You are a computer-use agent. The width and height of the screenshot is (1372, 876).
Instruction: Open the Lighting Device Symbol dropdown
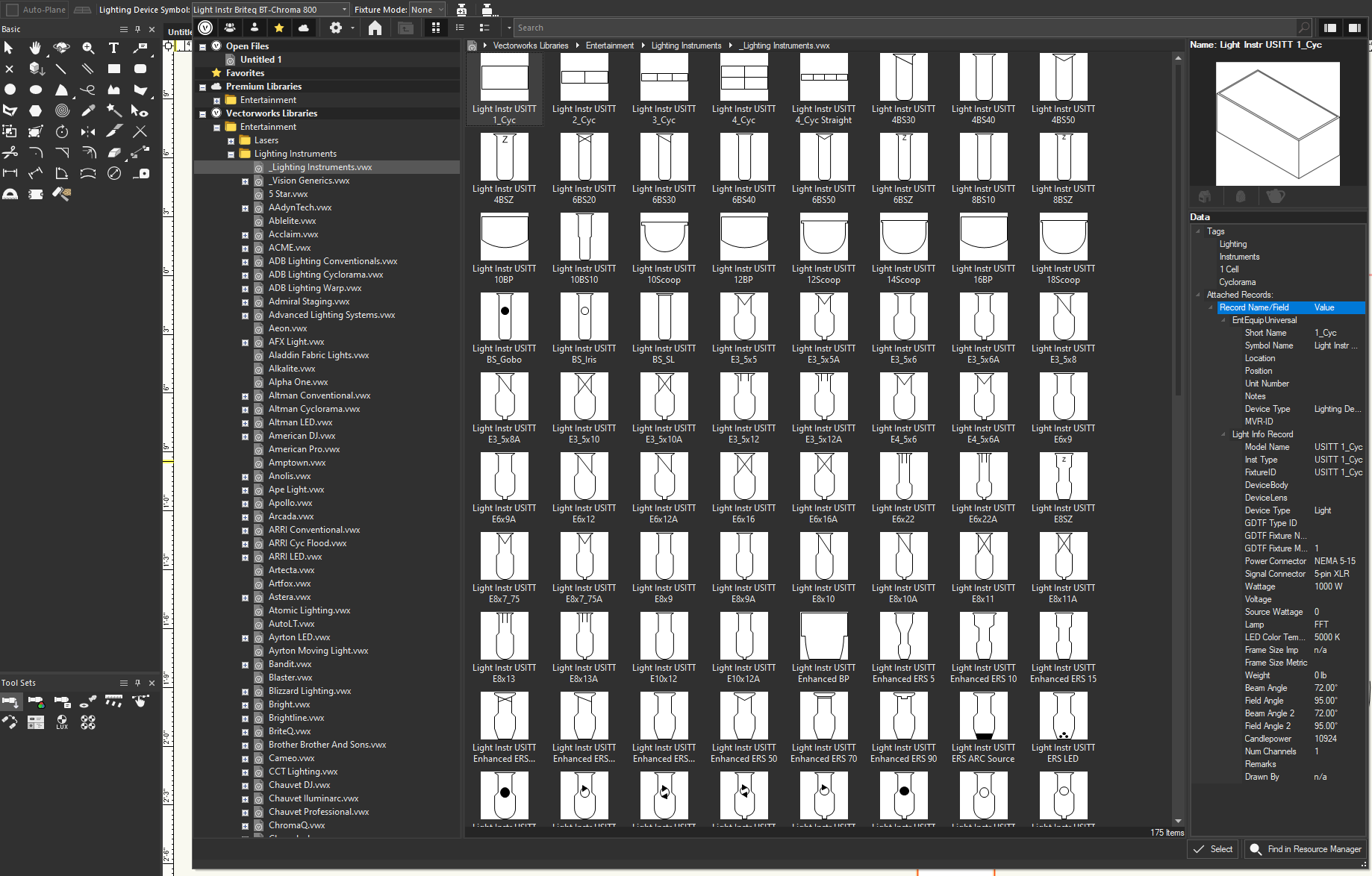click(x=270, y=10)
